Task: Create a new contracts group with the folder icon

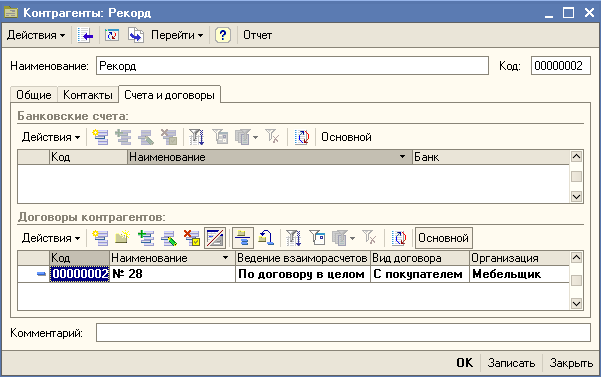Action: (123, 238)
